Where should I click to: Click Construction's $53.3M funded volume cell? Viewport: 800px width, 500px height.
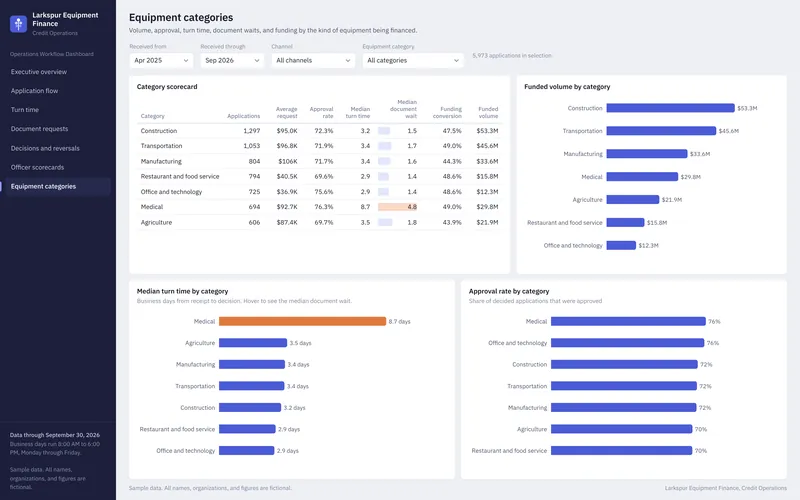(487, 131)
